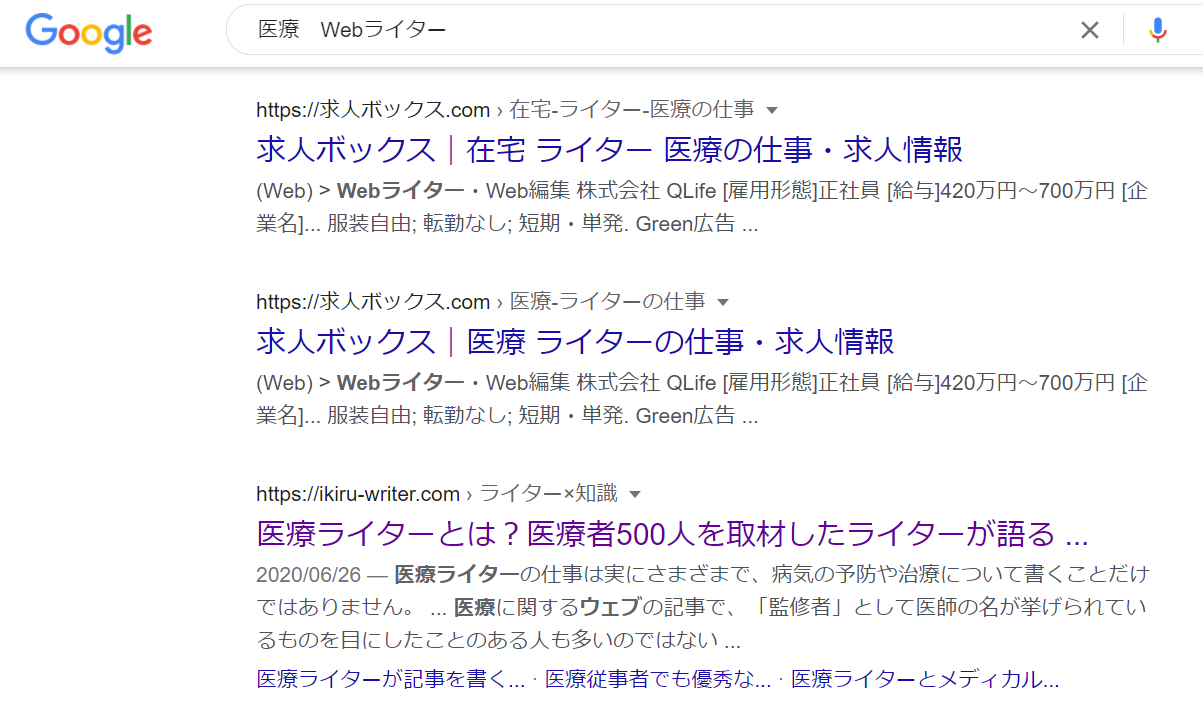
Task: Open result 求人ボックス｜在宅 ライター 医療の仕事・求人情報
Action: click(x=610, y=150)
